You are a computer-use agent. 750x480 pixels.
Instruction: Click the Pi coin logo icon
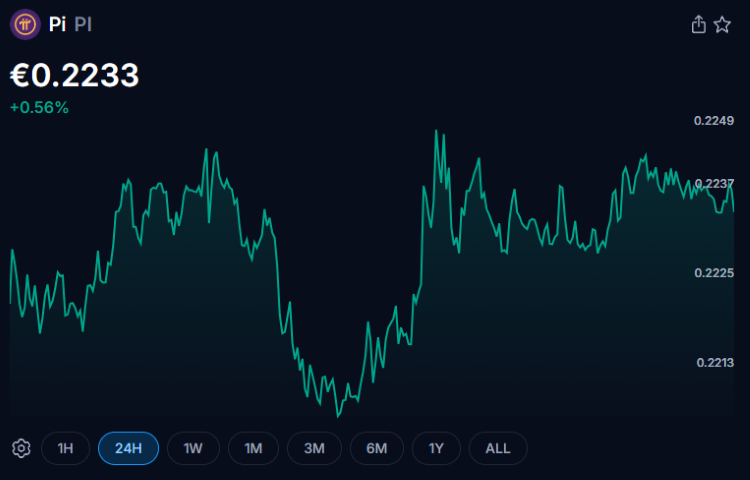[25, 24]
